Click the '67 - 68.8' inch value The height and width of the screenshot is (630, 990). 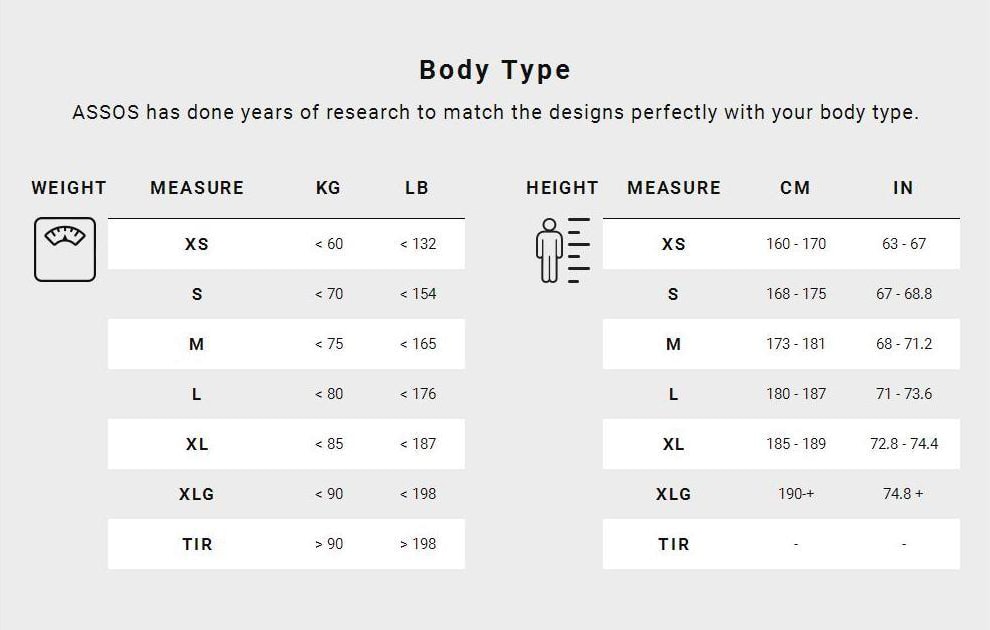click(x=904, y=294)
